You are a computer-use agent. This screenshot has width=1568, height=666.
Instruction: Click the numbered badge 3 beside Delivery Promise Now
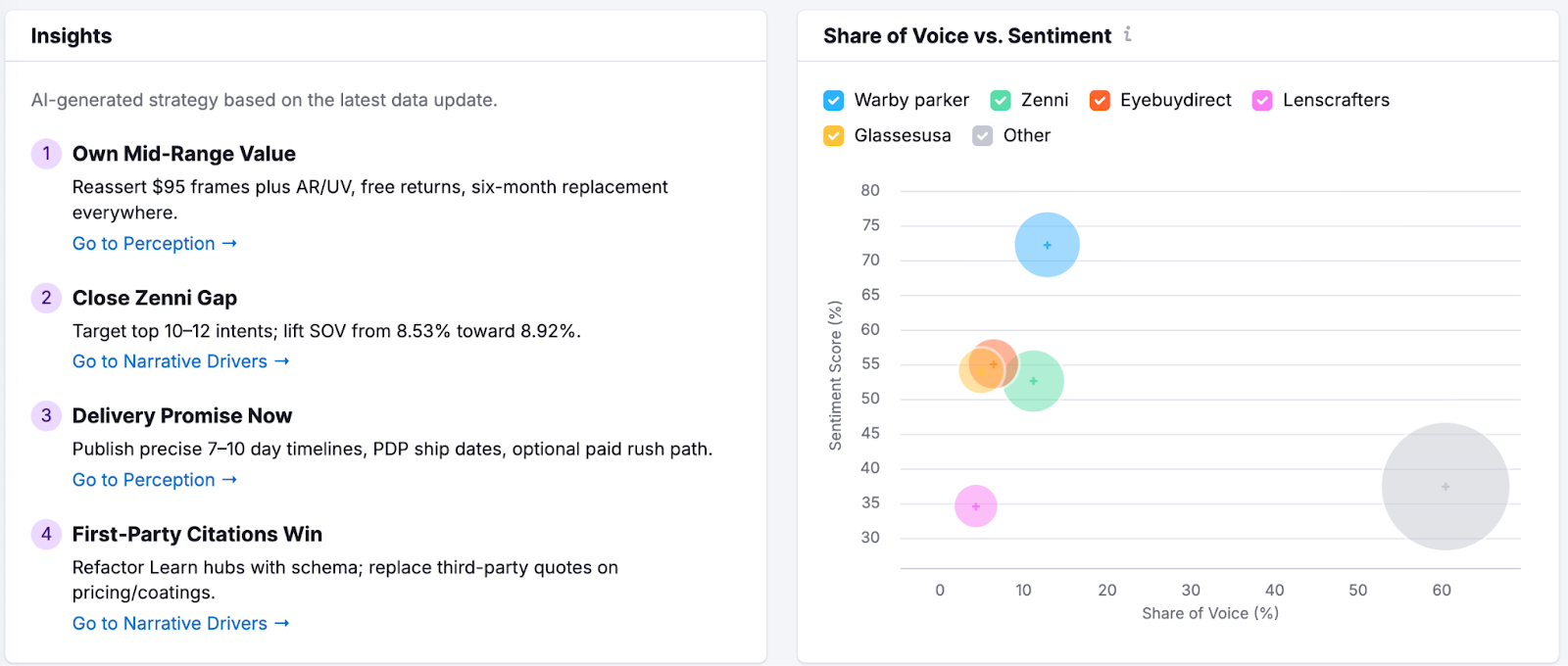[x=45, y=415]
